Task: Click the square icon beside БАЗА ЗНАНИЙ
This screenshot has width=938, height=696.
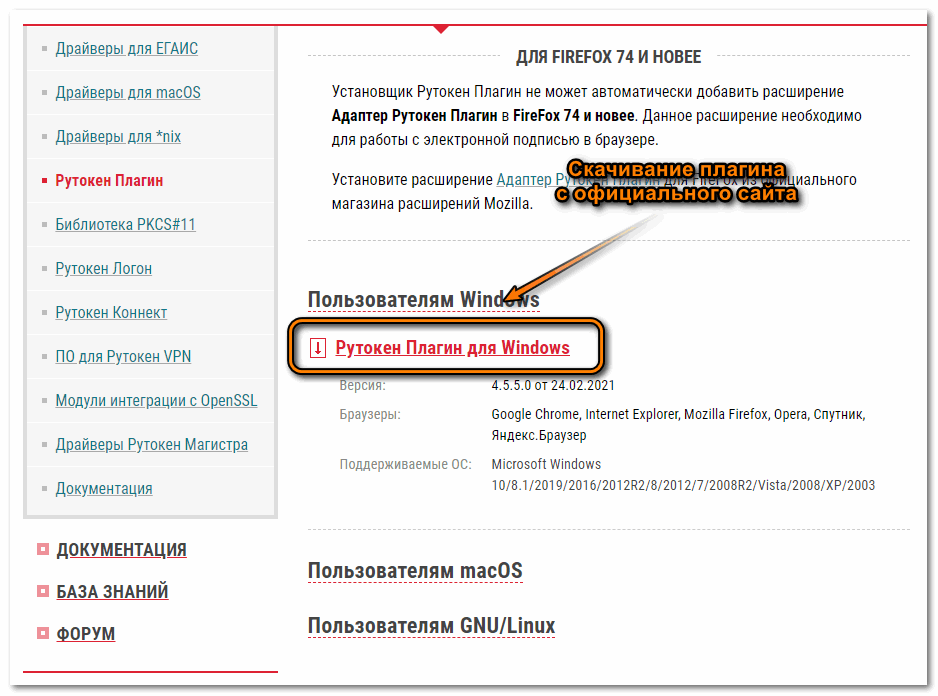Action: [x=42, y=591]
